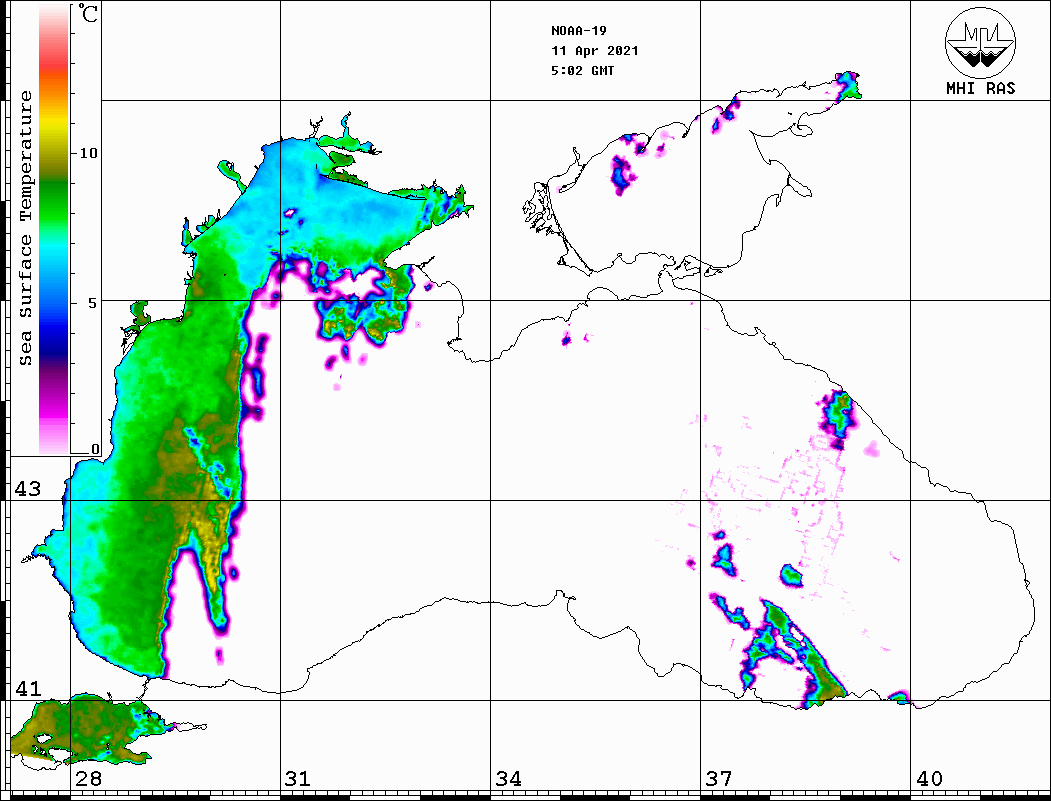Click the time 5:02 GMT

point(582,70)
